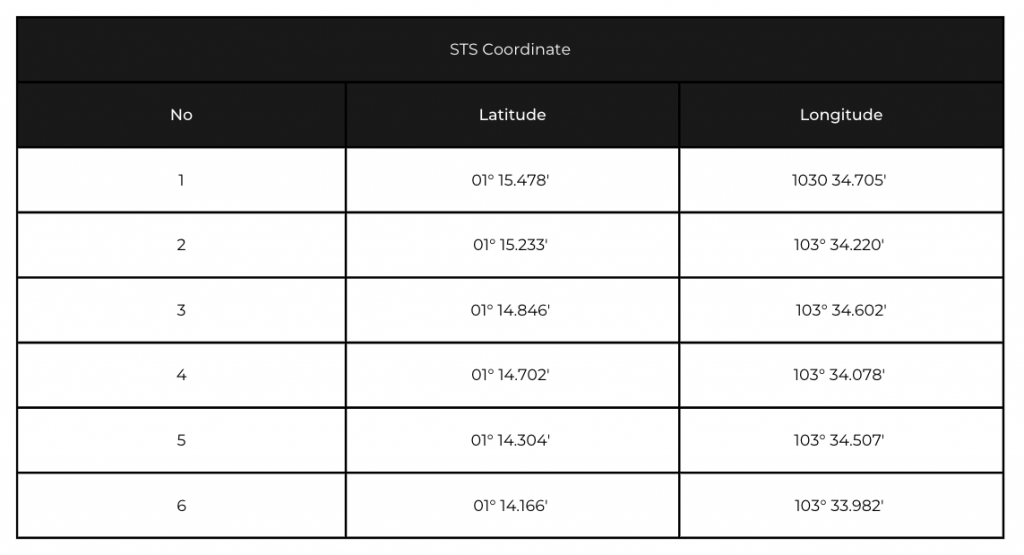Click row number 5 cell
The height and width of the screenshot is (555, 1024).
(x=181, y=440)
